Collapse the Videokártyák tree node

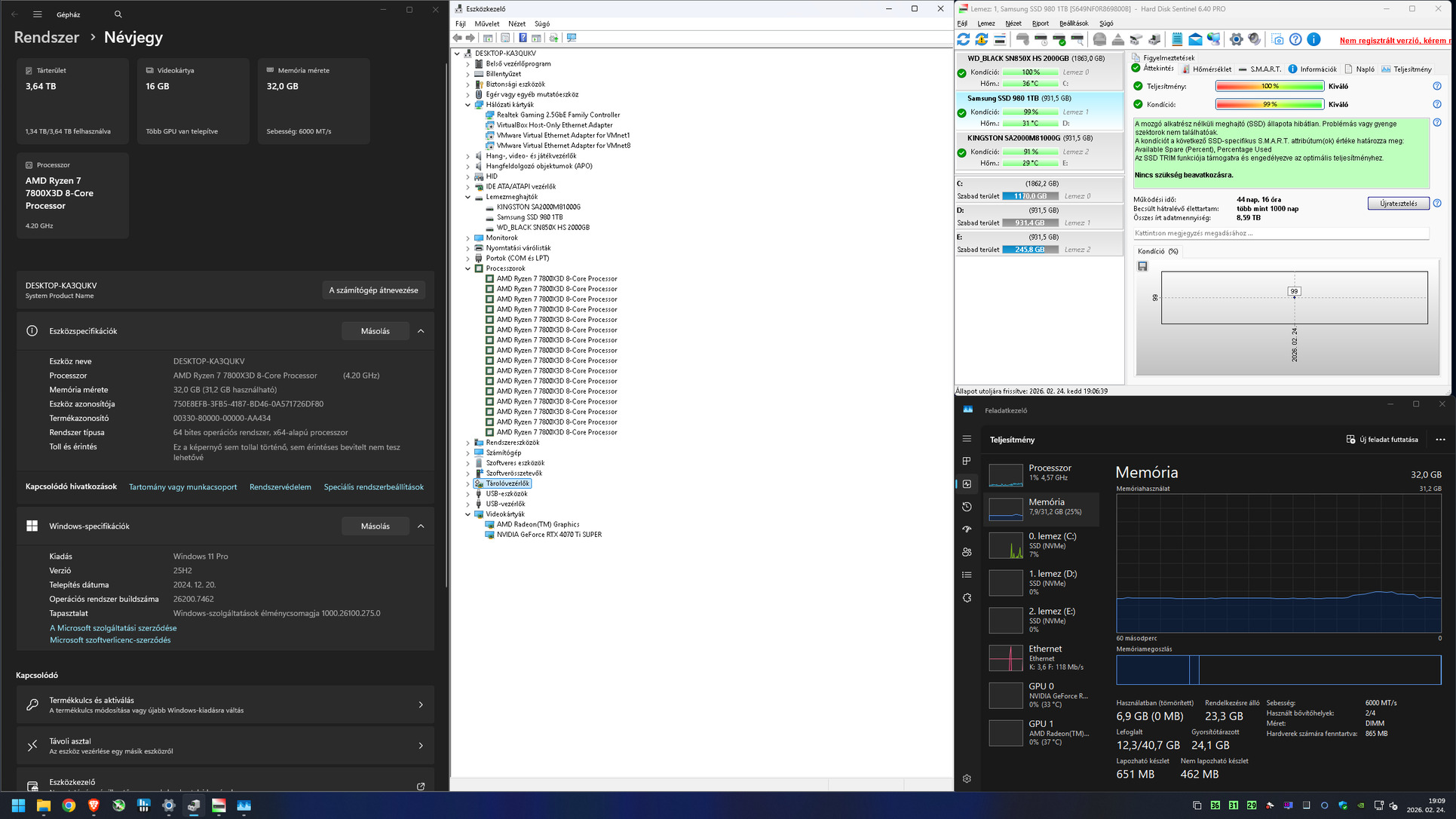click(x=467, y=514)
